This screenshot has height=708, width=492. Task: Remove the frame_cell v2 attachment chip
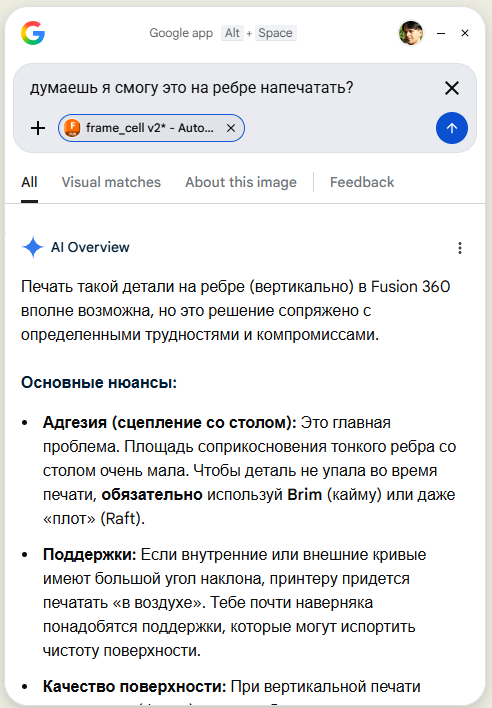(x=231, y=128)
